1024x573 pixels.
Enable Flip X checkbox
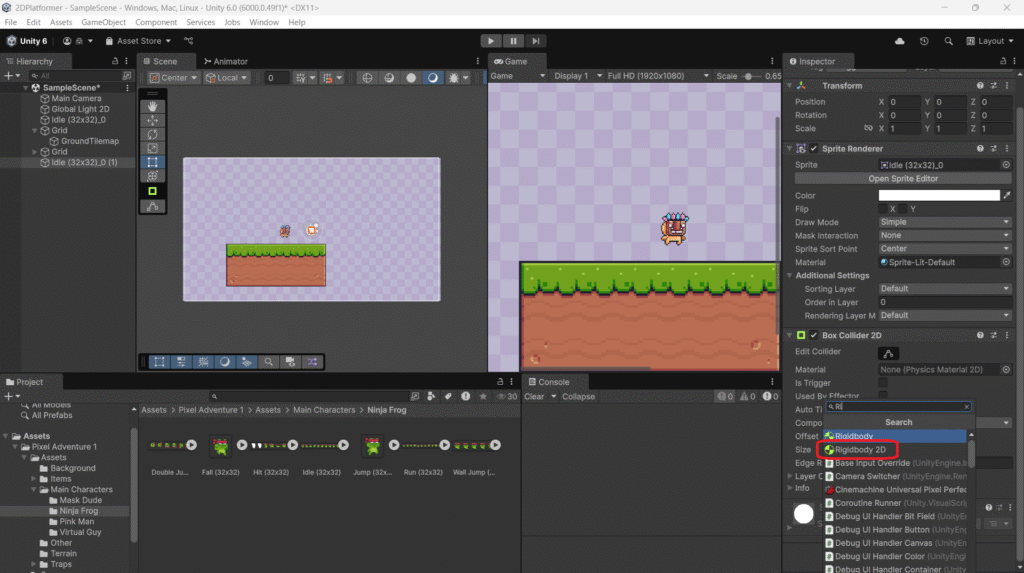pyautogui.click(x=883, y=209)
